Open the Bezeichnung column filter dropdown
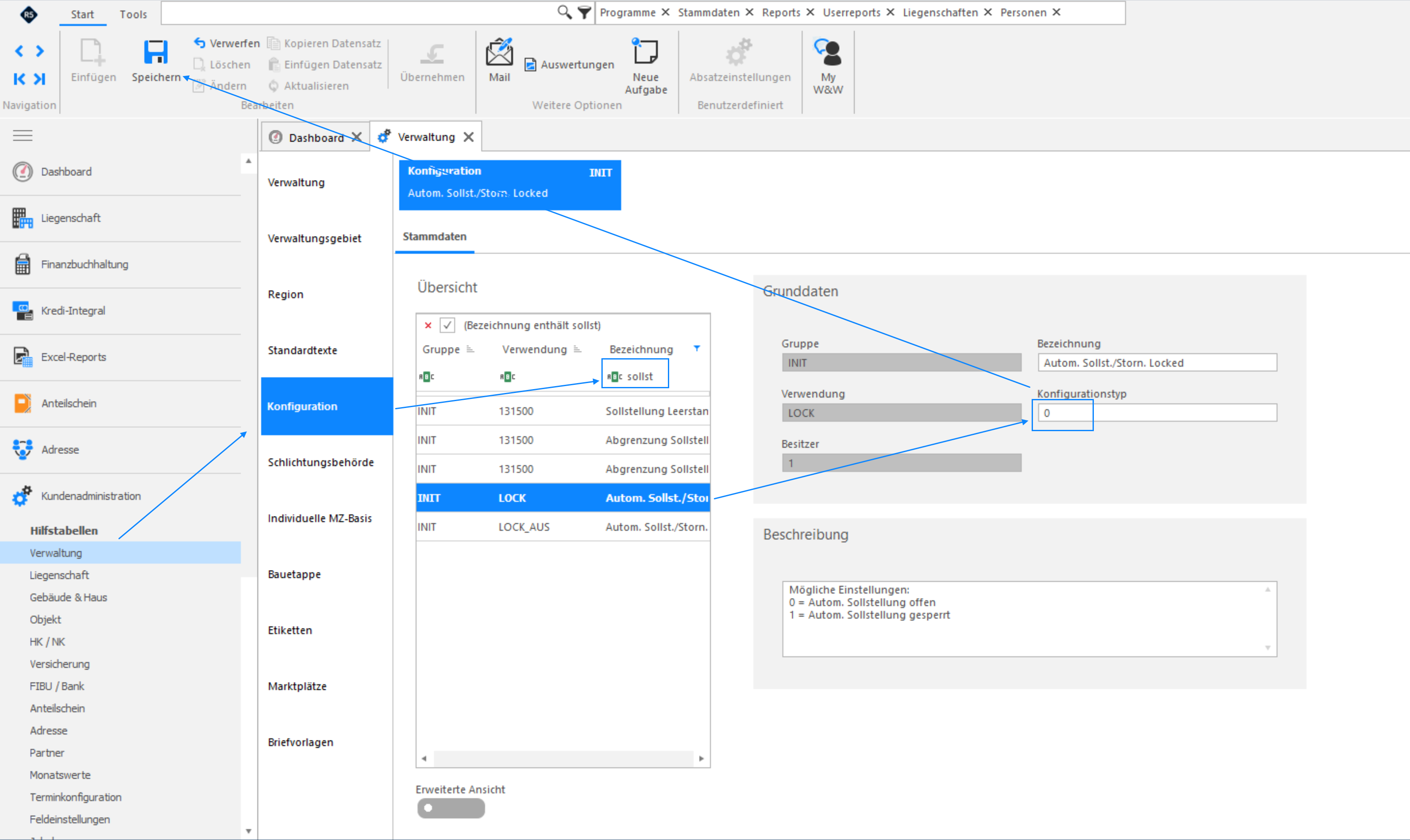Screen dimensions: 1410x840 pyautogui.click(x=697, y=349)
